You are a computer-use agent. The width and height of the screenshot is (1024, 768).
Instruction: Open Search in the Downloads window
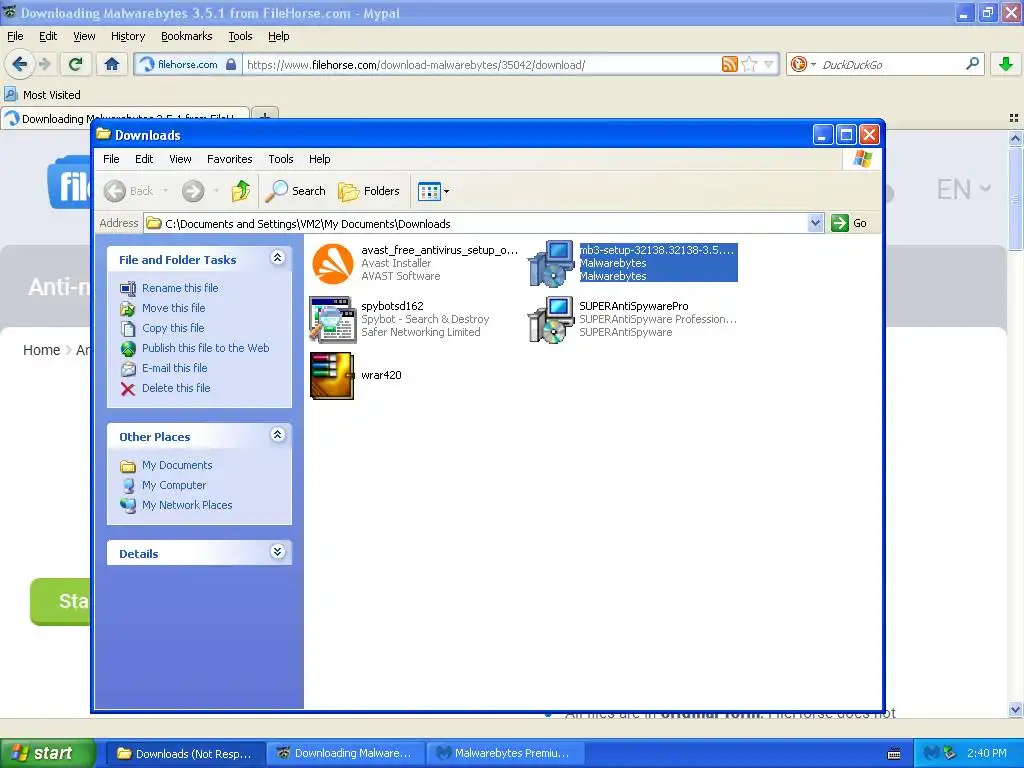296,191
